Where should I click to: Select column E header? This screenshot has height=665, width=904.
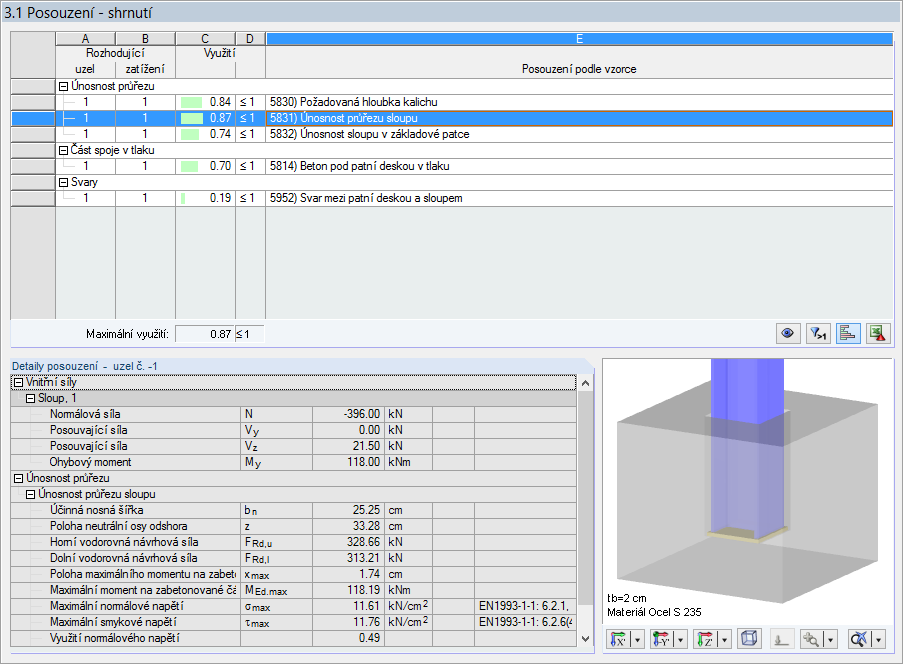(579, 39)
